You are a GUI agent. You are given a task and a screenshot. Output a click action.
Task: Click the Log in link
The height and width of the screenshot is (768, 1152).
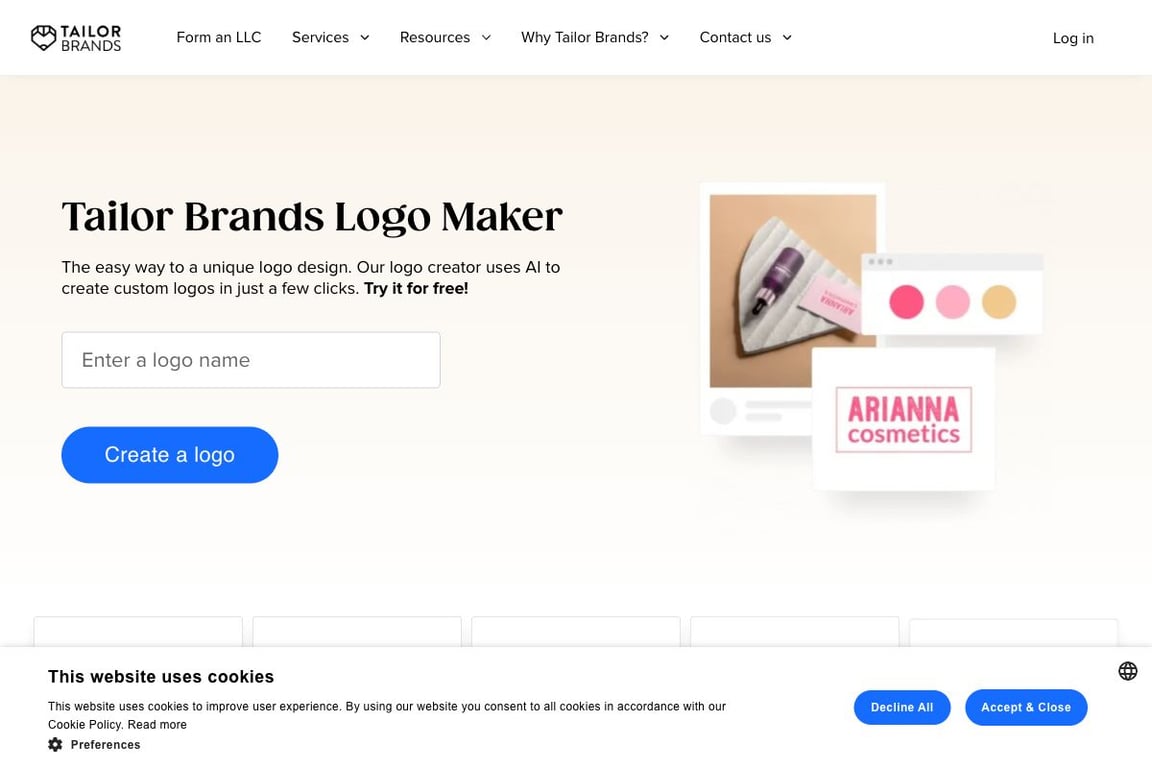pyautogui.click(x=1073, y=38)
